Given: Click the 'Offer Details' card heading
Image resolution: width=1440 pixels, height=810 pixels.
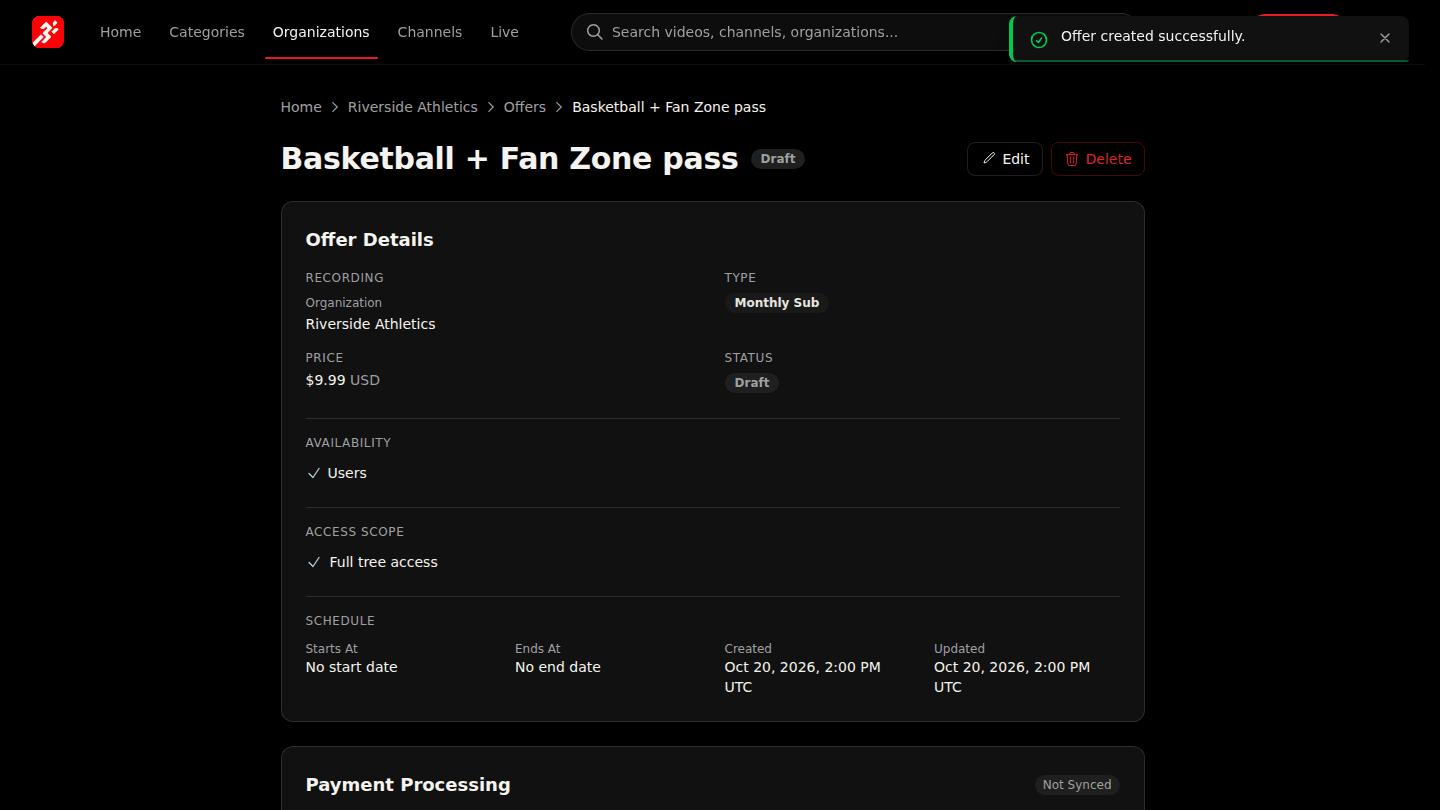Looking at the screenshot, I should tap(370, 240).
